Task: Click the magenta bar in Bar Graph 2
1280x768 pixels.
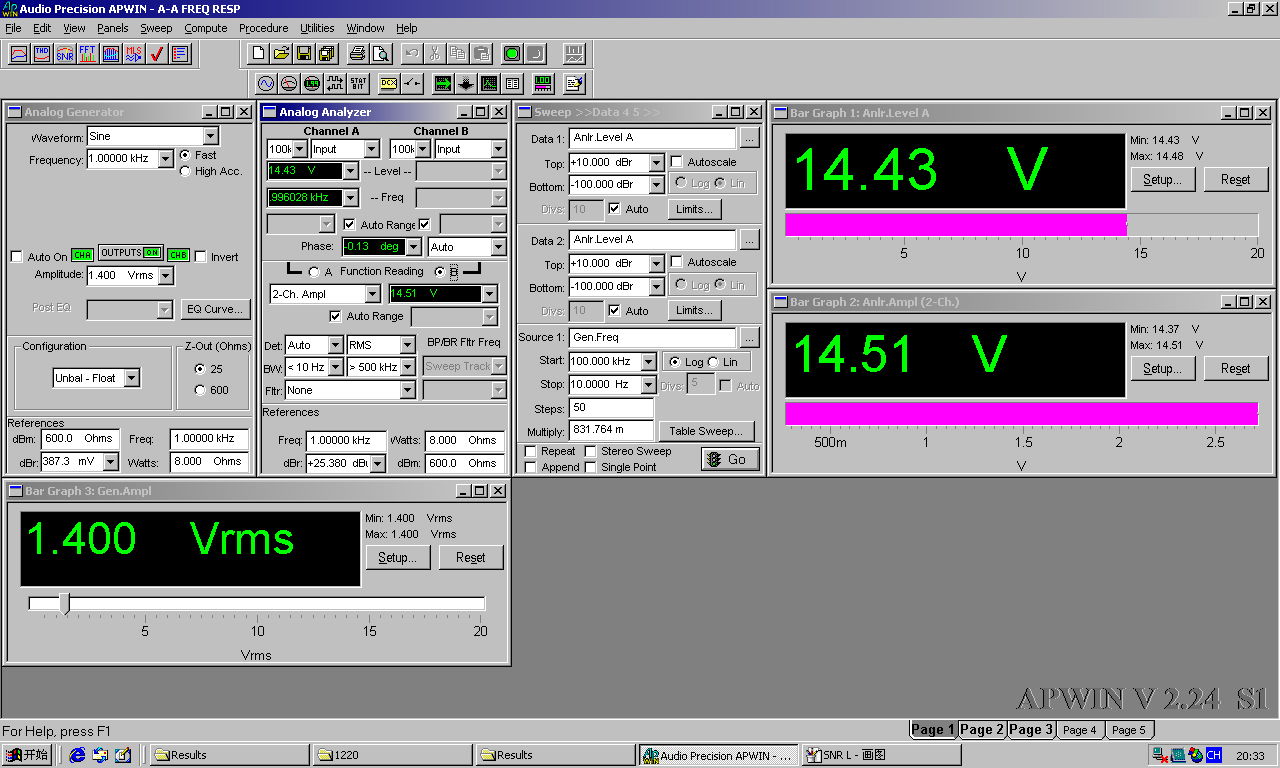Action: click(x=1021, y=413)
